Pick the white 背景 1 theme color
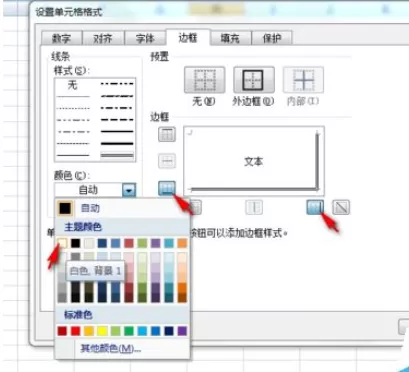 62,243
